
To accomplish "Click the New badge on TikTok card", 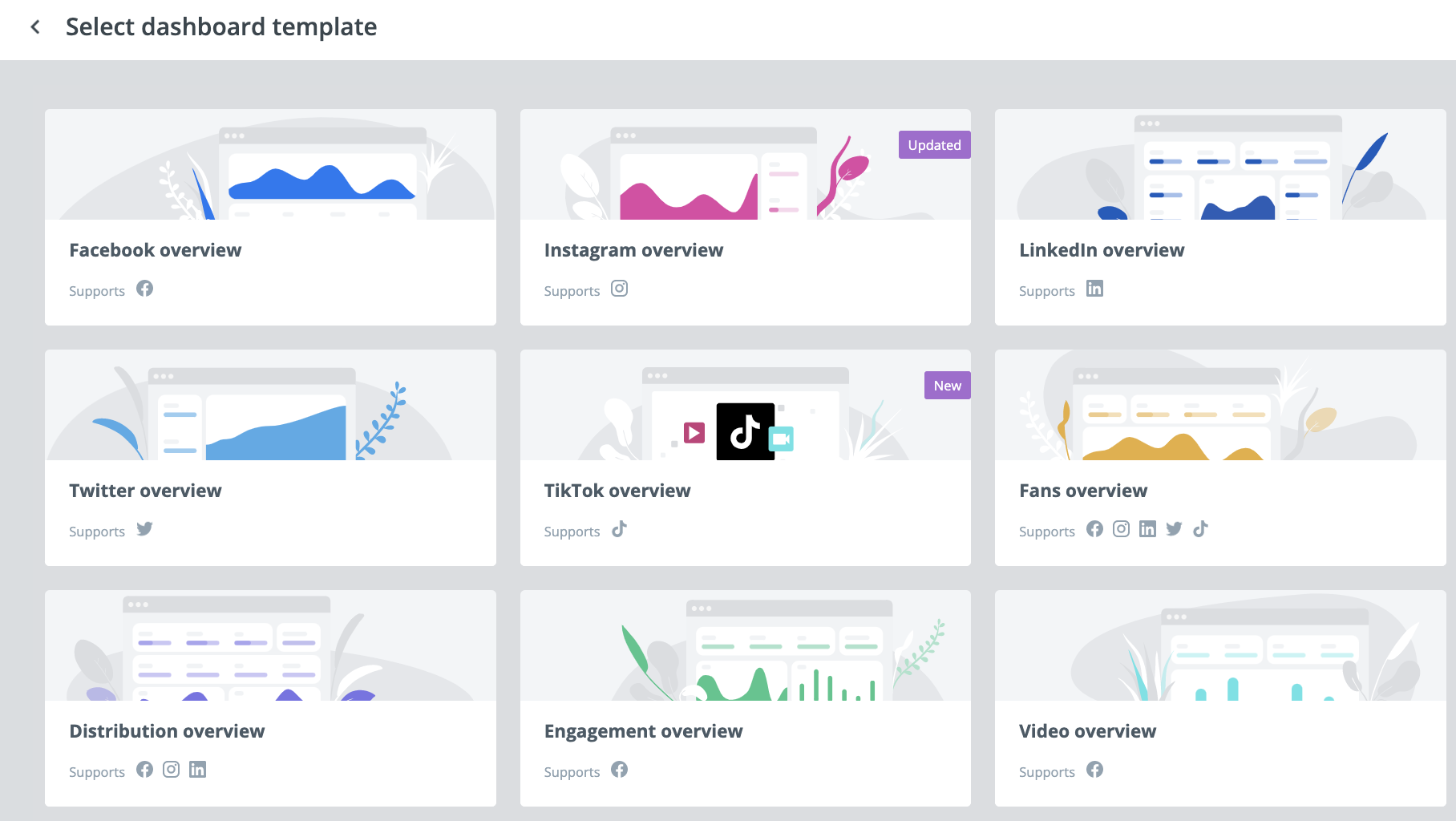I will (x=947, y=386).
